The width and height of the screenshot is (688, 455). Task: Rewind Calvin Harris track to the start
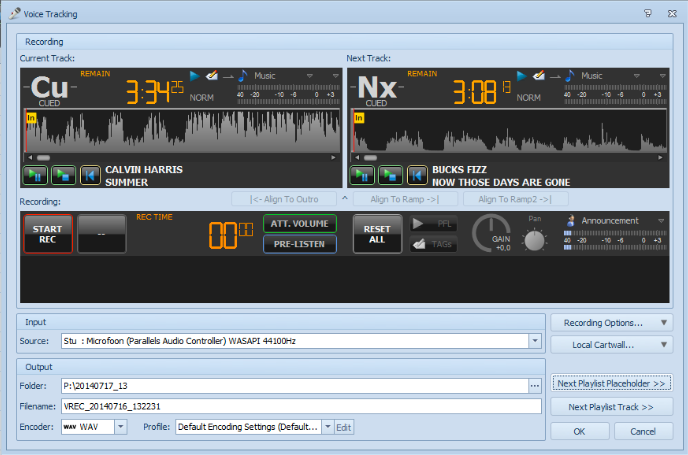click(x=90, y=176)
